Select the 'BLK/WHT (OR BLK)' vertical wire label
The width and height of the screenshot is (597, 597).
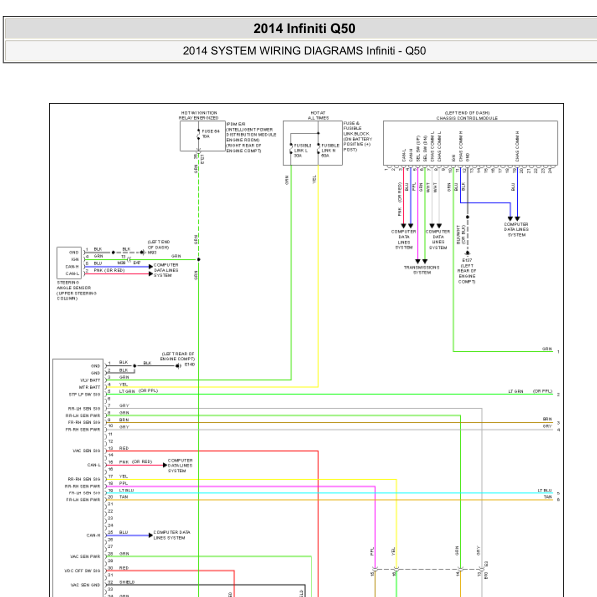[461, 235]
